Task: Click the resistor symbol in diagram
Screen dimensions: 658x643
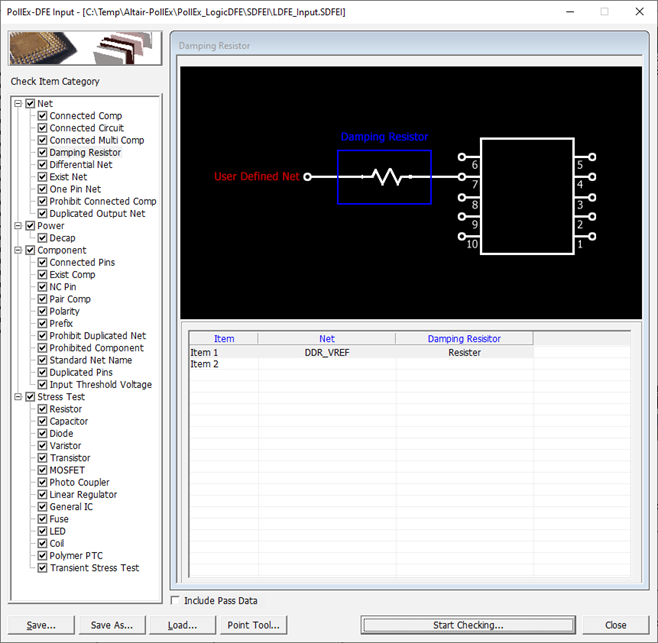Action: point(385,177)
